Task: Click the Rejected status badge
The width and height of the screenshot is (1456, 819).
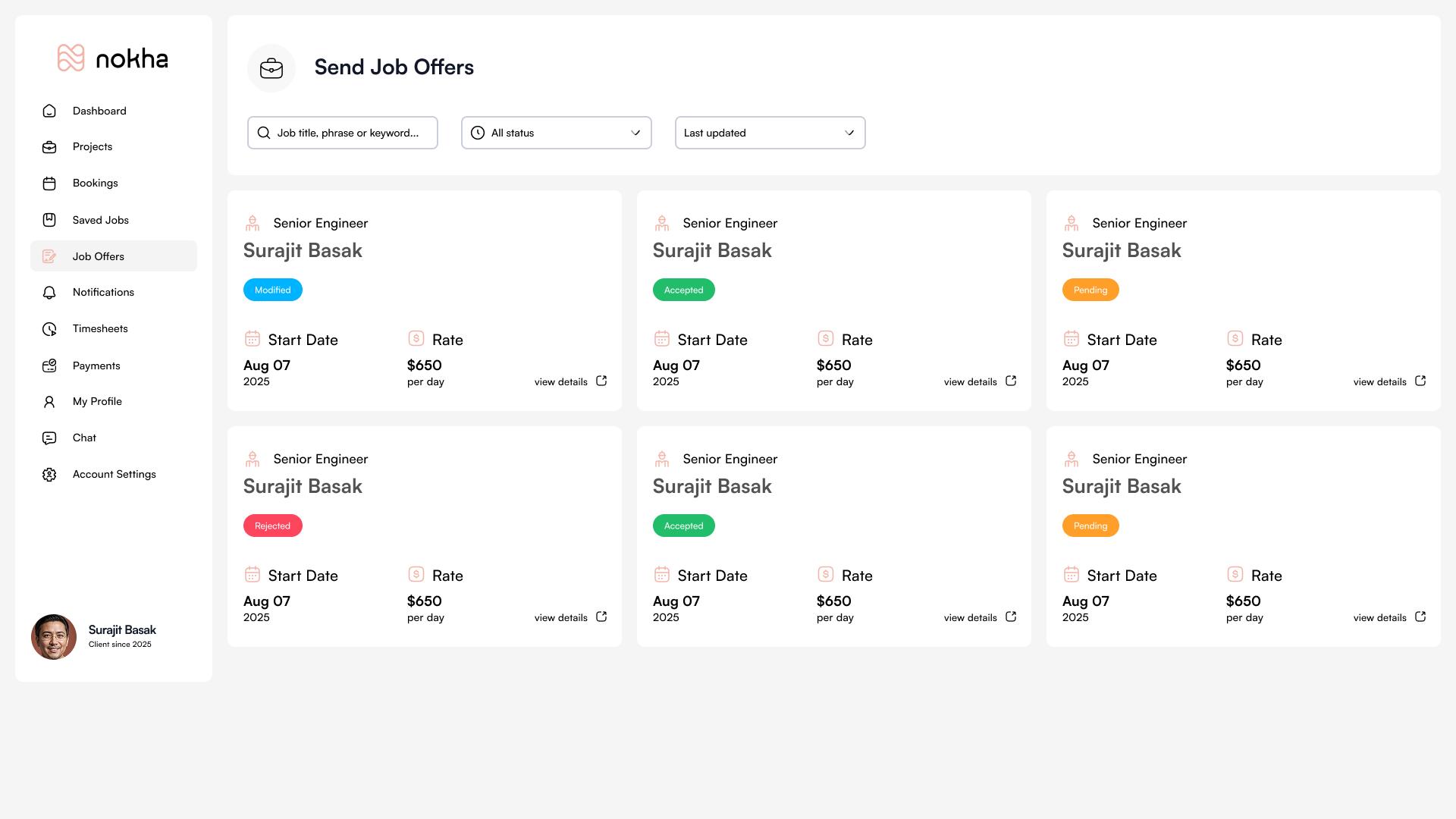Action: tap(272, 525)
